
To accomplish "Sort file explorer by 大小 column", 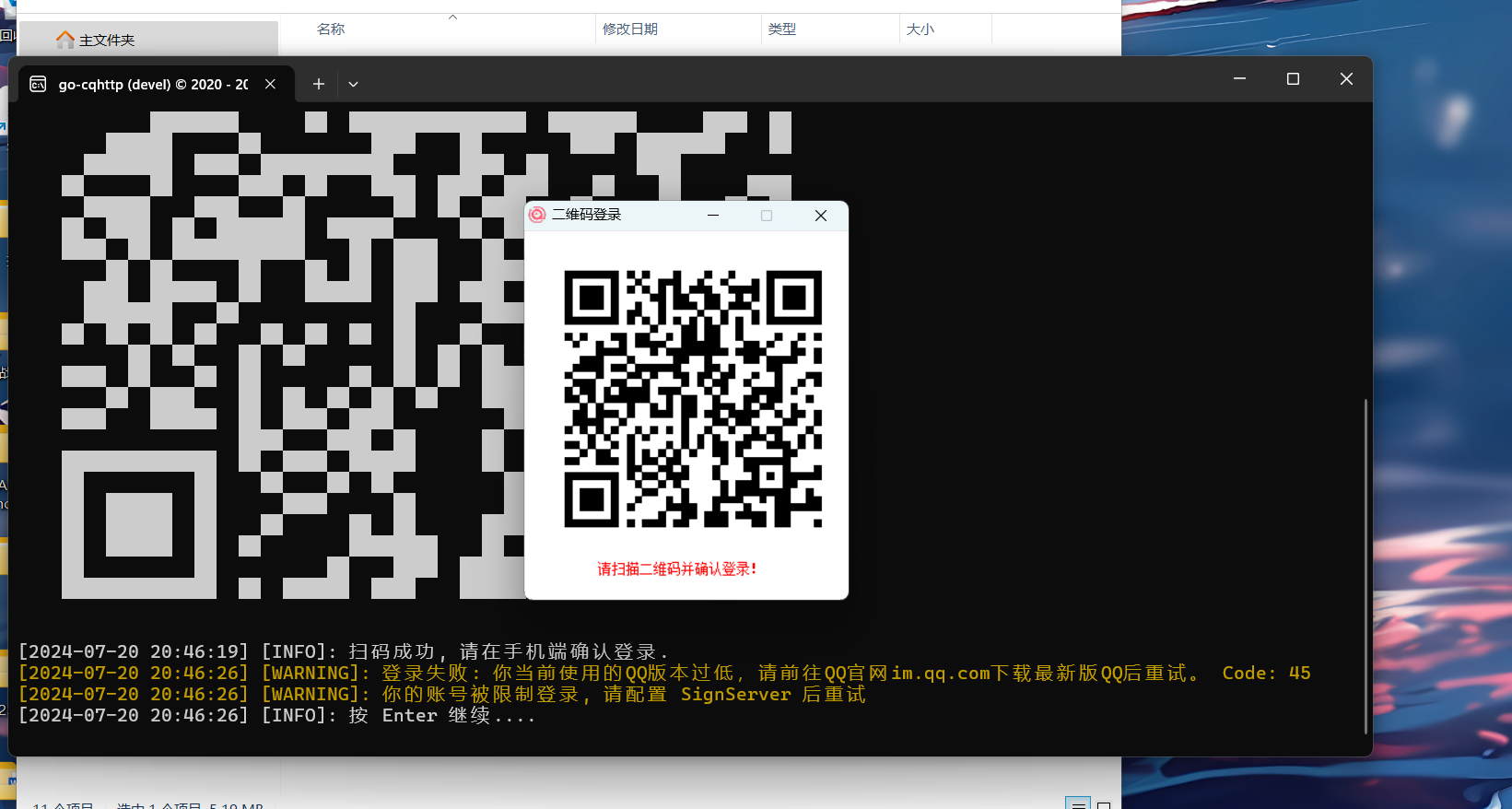I will 920,29.
